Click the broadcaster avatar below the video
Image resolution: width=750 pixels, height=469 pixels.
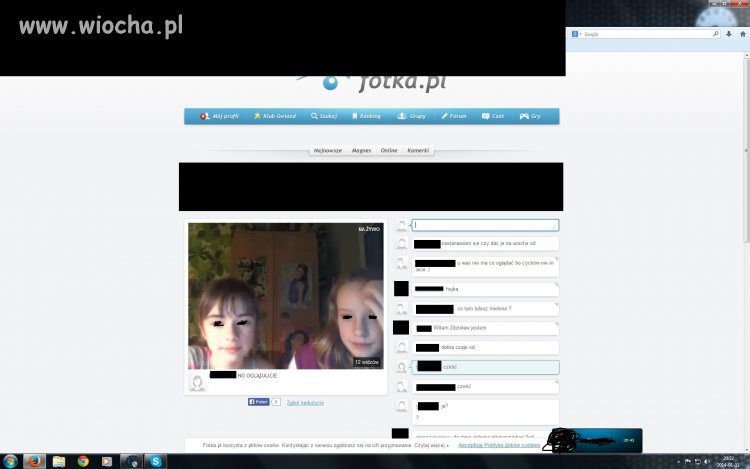click(x=197, y=382)
